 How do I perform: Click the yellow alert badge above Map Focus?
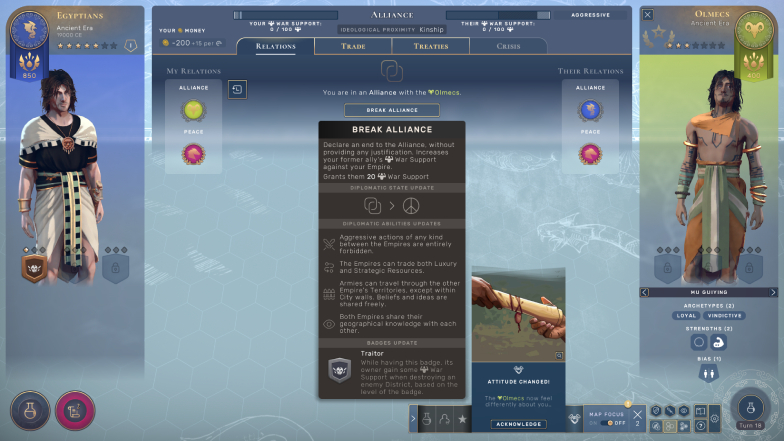pyautogui.click(x=628, y=404)
